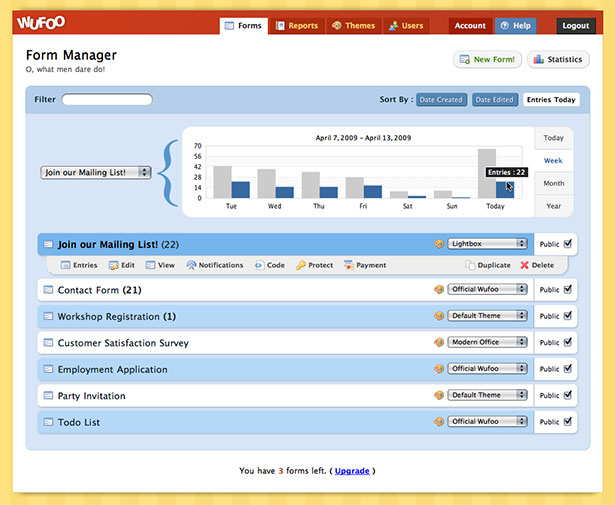Screen dimensions: 615x505
Task: Click the theme palette icon in the Customer Satisfaction Survey row
Action: point(439,342)
